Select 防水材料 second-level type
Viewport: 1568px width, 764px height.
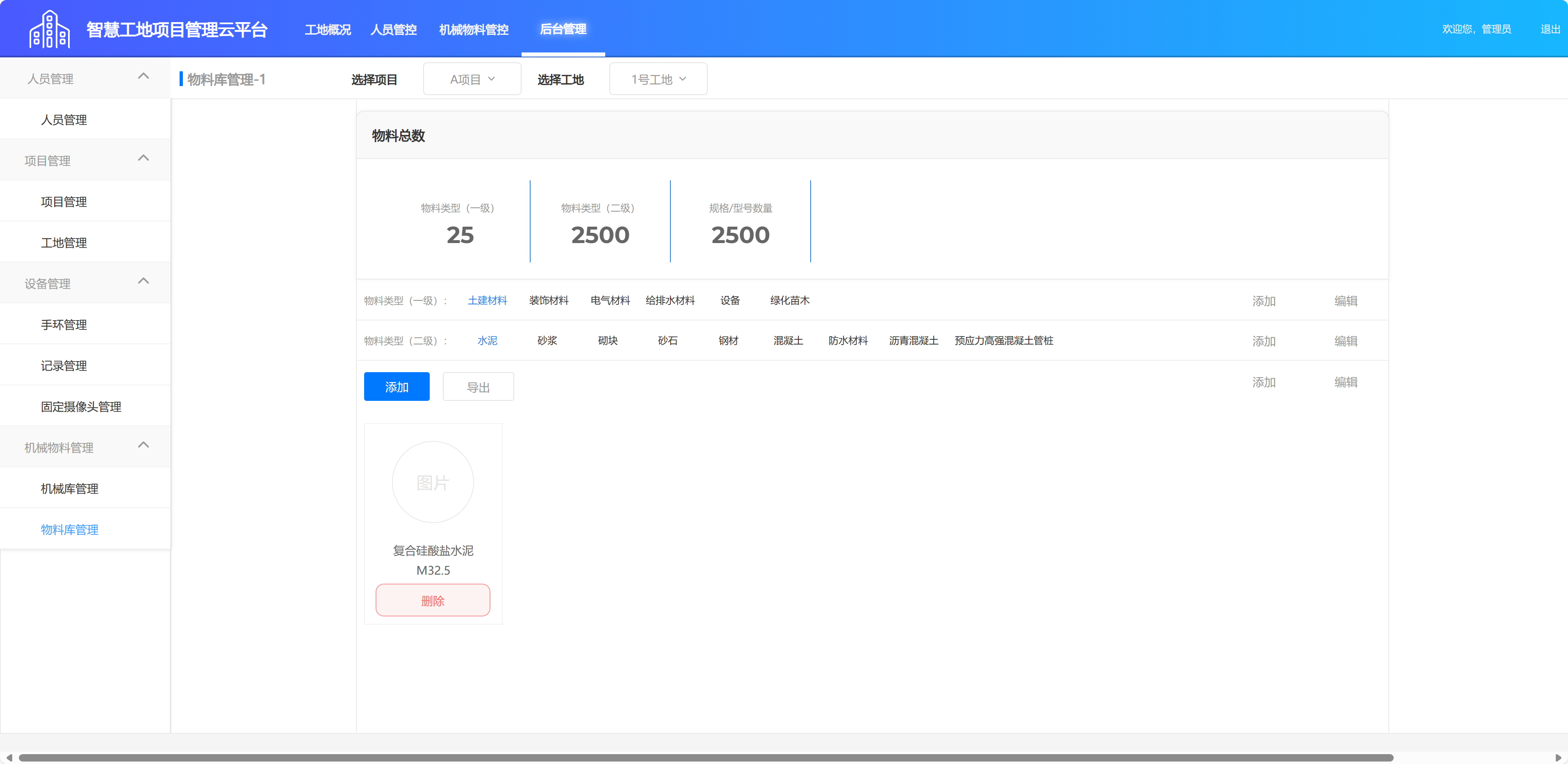[x=848, y=341]
